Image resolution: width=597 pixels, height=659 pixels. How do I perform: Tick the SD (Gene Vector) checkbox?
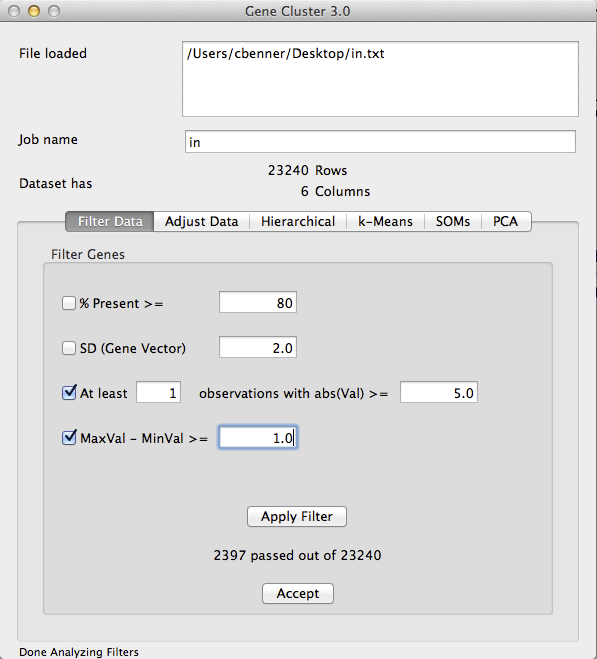click(x=69, y=348)
